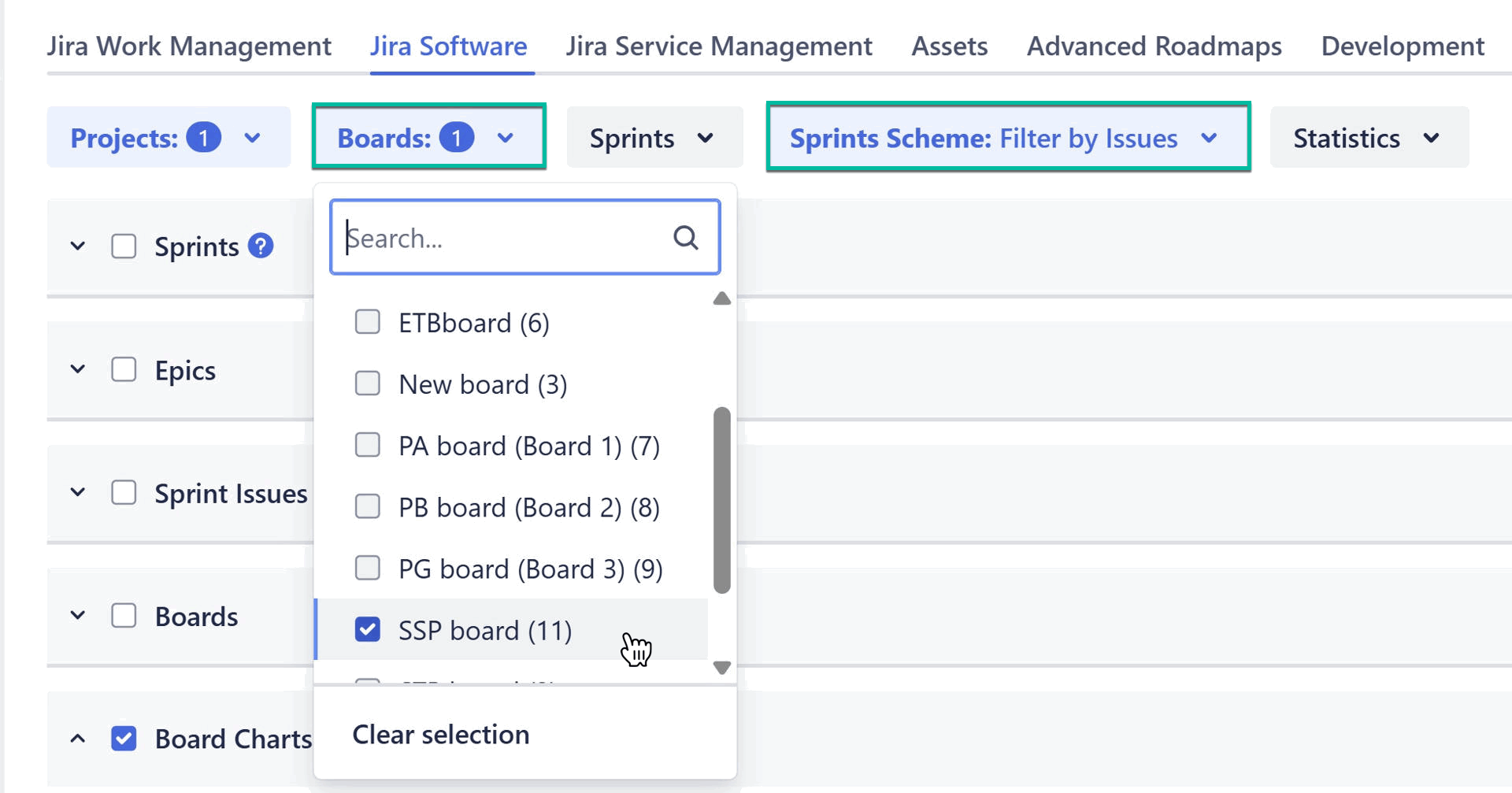Click the search magnifier icon
1512x793 pixels.
click(685, 237)
